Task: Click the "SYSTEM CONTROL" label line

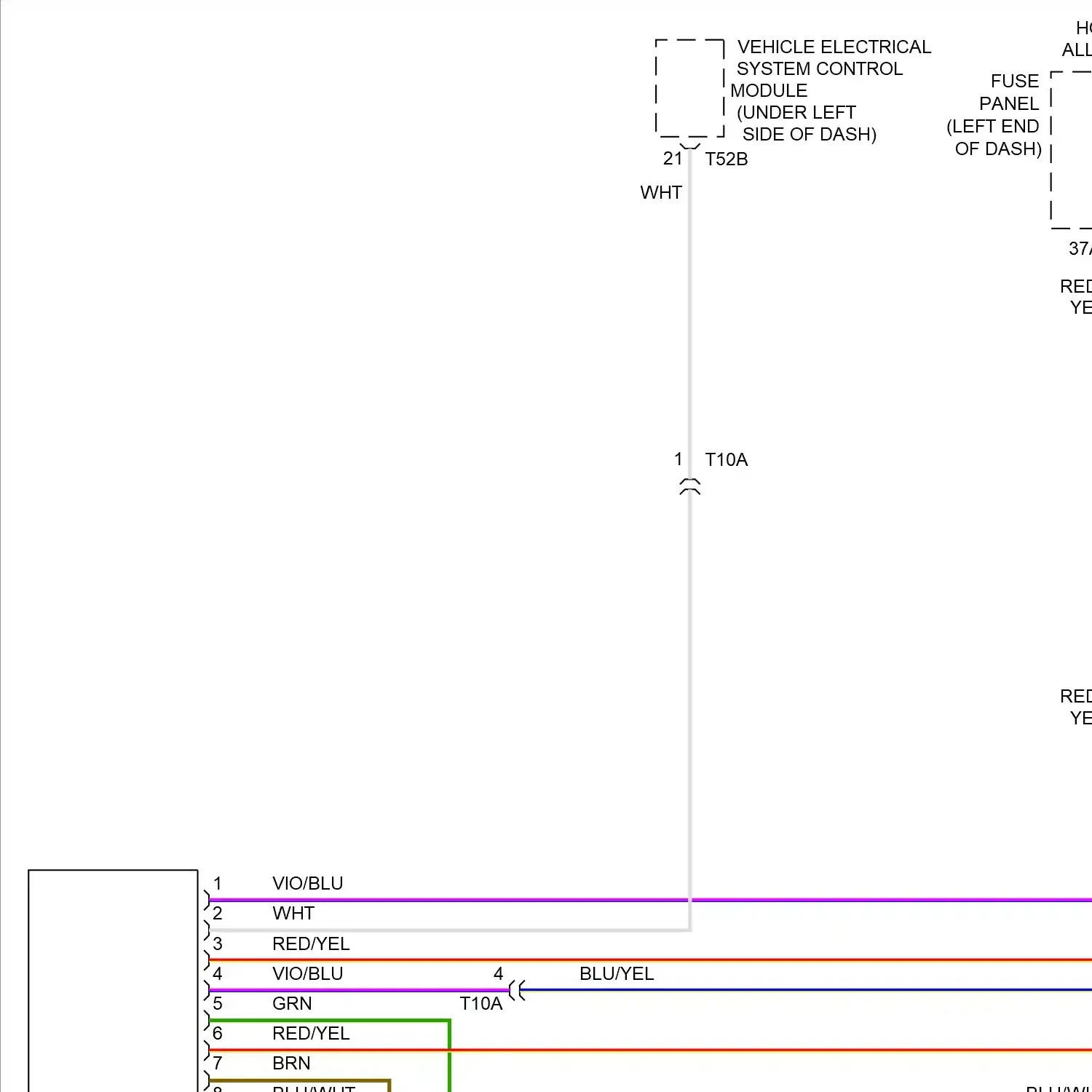Action: (x=820, y=69)
